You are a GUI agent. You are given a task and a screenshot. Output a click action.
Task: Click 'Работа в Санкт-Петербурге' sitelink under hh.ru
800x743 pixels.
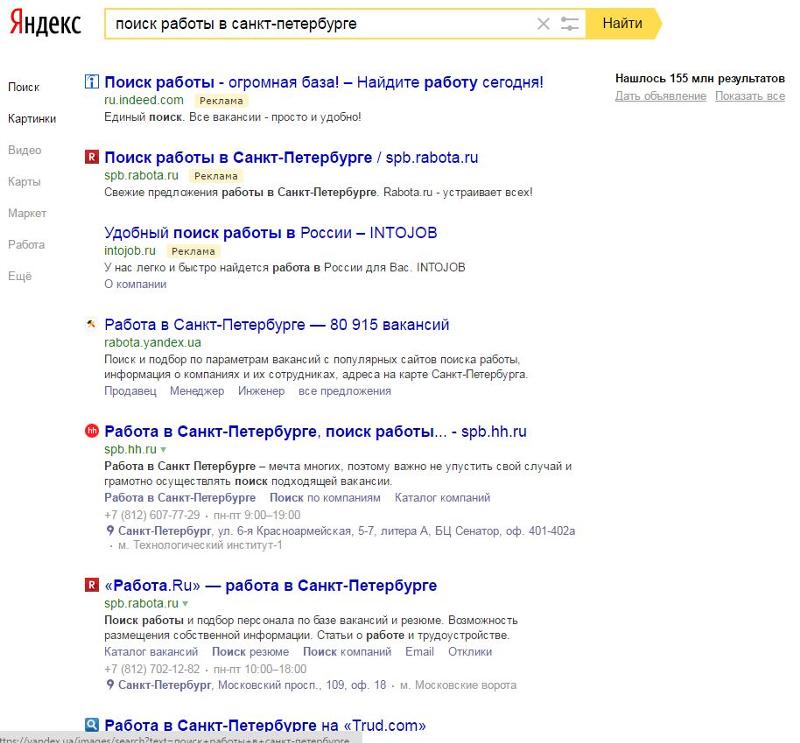(180, 498)
